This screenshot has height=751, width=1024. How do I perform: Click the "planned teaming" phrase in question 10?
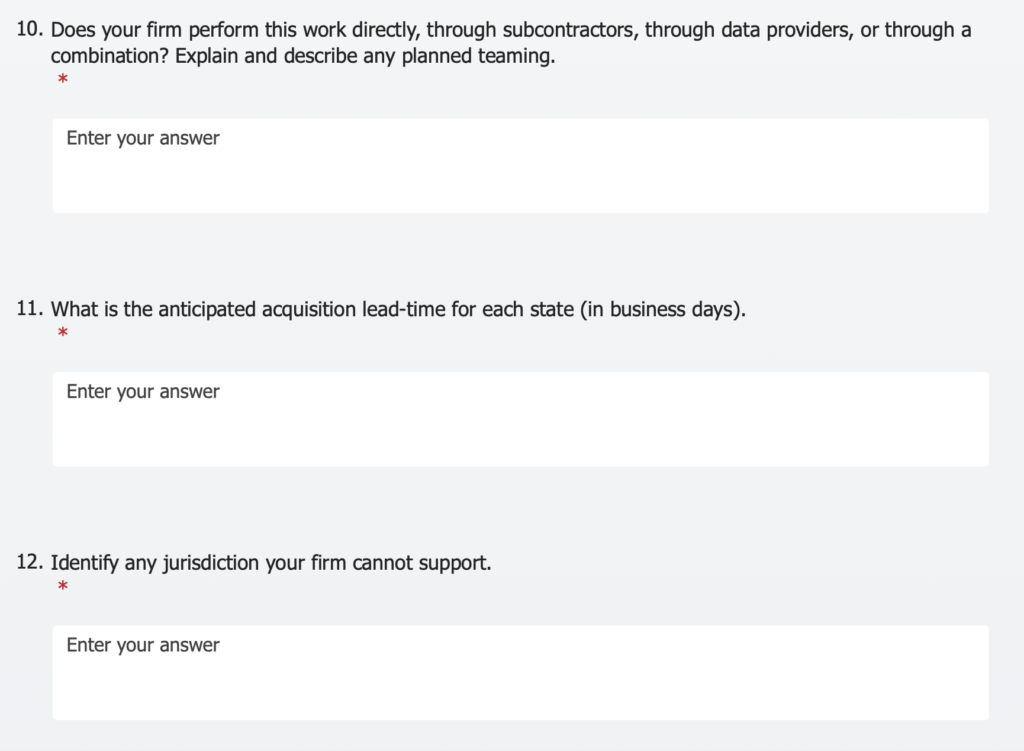[478, 56]
